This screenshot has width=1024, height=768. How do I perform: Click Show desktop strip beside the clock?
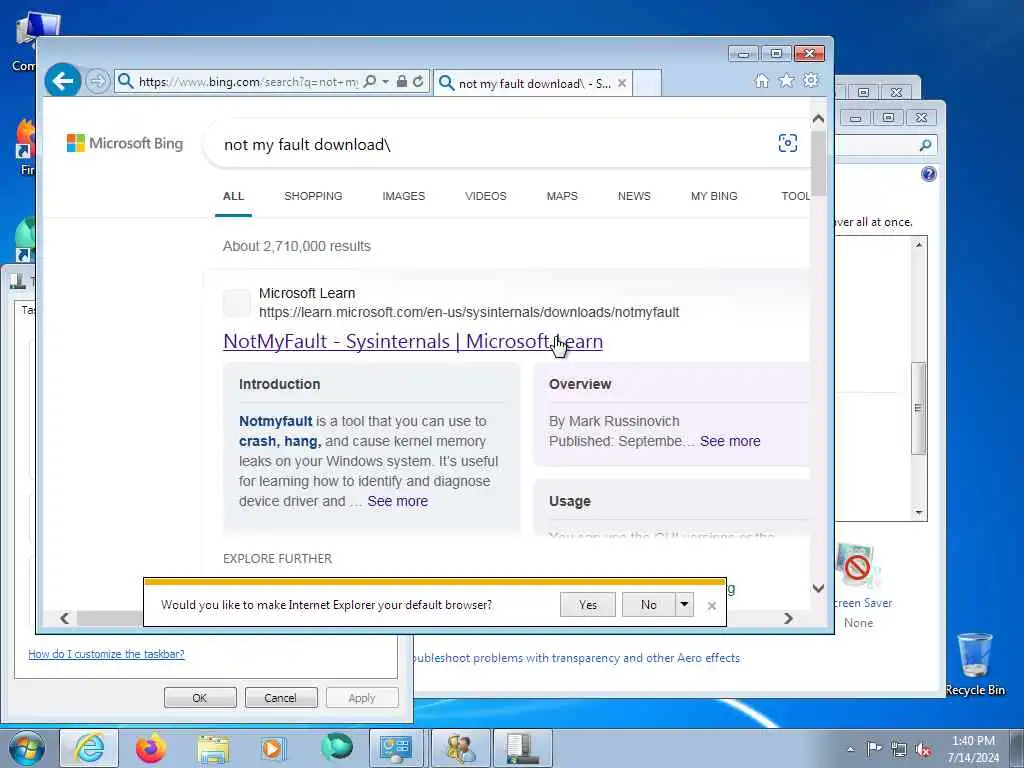[1017, 748]
